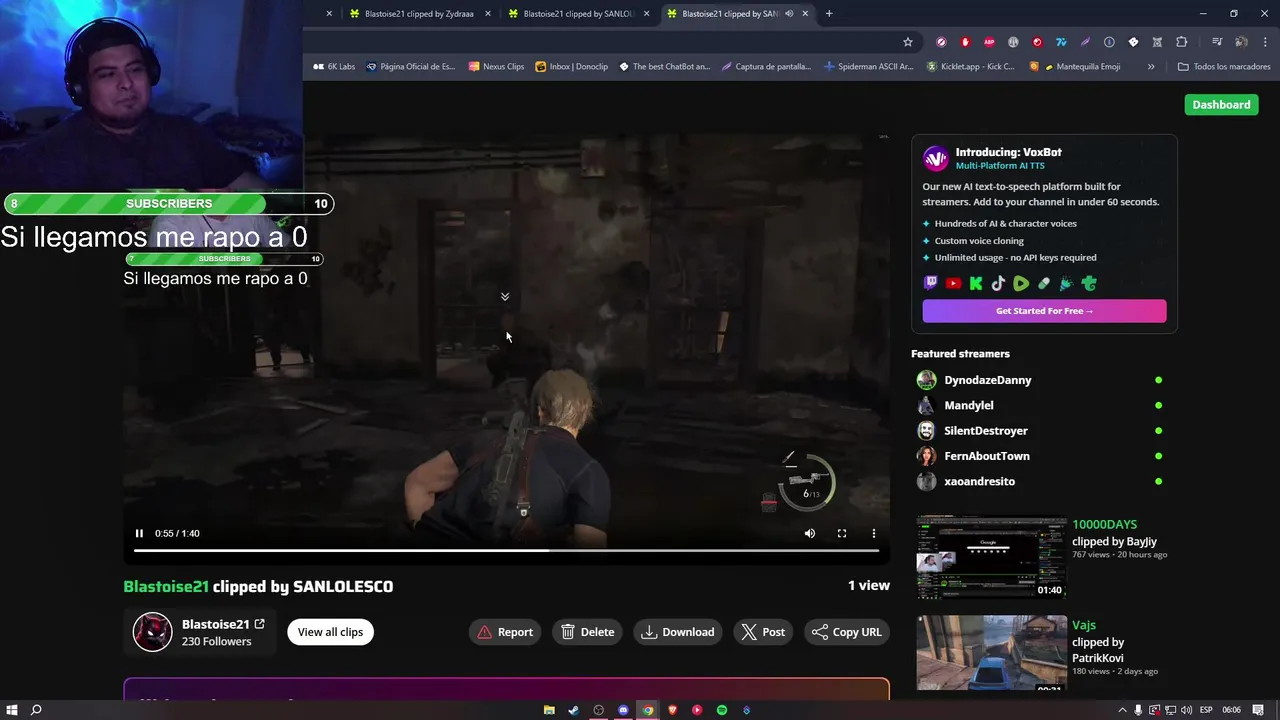Open the Windows Start menu
Screen dimensions: 1280x720
tap(12, 710)
